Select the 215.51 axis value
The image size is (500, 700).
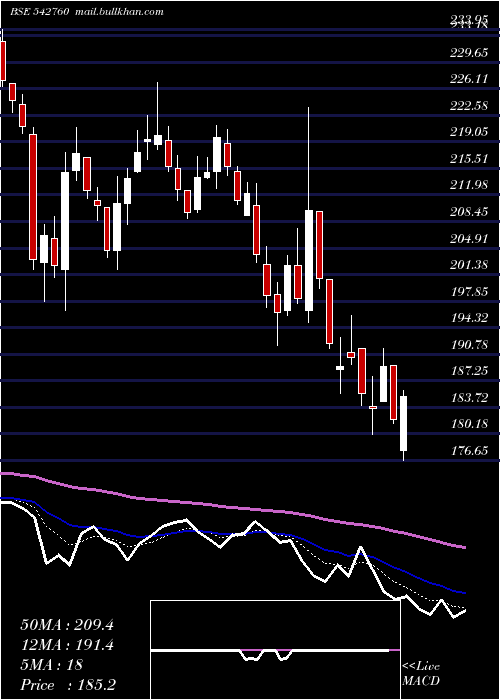pos(469,159)
